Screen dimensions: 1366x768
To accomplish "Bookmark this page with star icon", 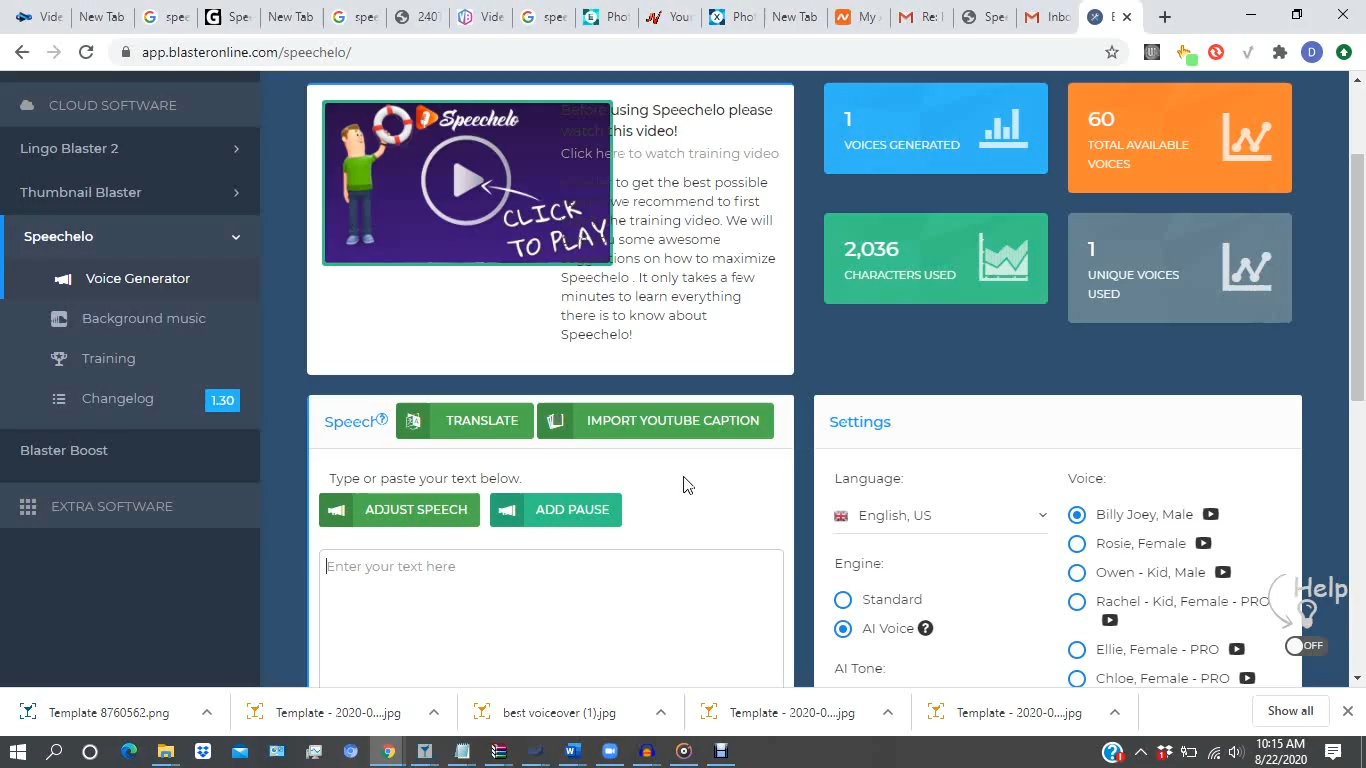I will pyautogui.click(x=1112, y=52).
